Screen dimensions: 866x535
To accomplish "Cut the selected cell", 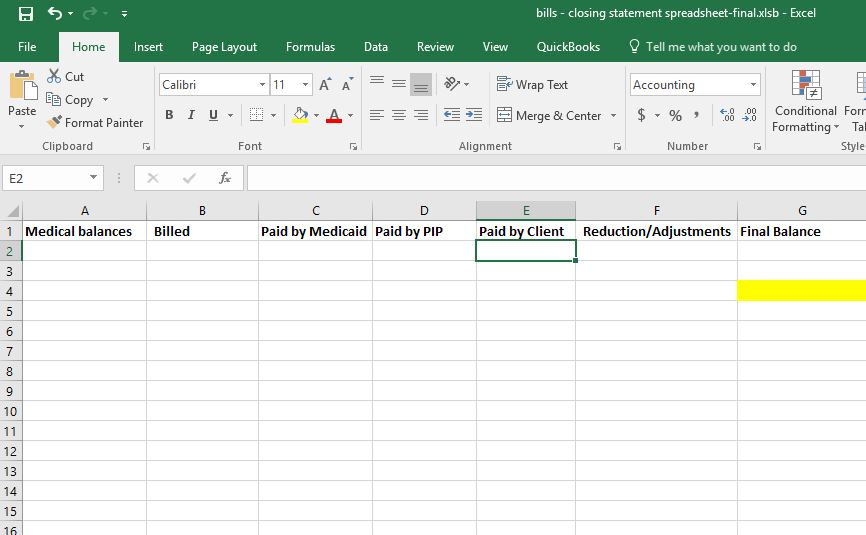I will (66, 76).
